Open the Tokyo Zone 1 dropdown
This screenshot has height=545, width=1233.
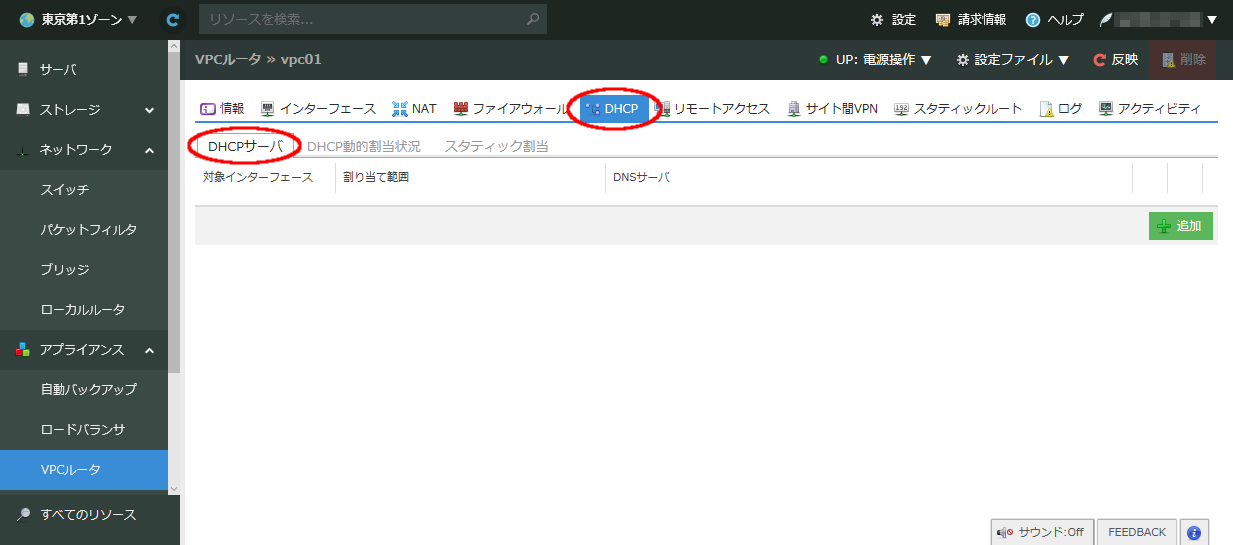click(x=78, y=20)
